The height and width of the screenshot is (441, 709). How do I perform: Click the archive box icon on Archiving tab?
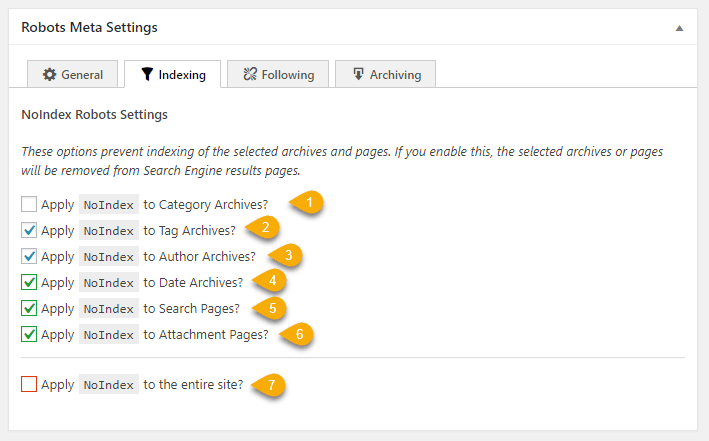pyautogui.click(x=356, y=75)
